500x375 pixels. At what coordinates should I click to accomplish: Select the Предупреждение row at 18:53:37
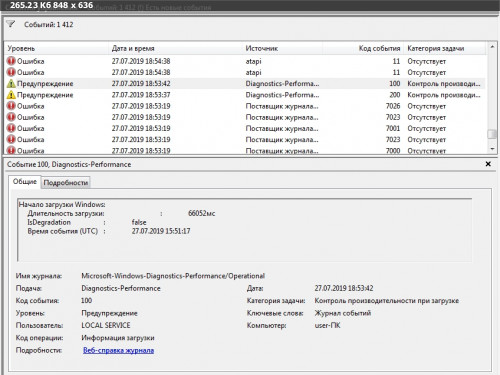point(245,95)
